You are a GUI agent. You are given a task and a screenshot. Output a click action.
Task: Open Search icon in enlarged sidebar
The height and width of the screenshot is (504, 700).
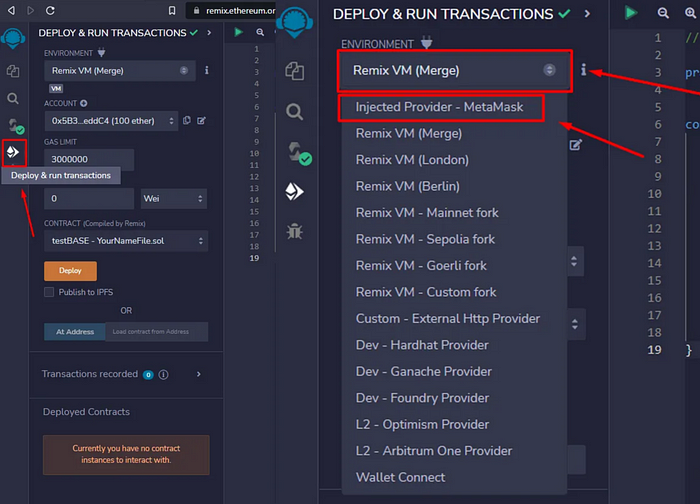(x=295, y=111)
